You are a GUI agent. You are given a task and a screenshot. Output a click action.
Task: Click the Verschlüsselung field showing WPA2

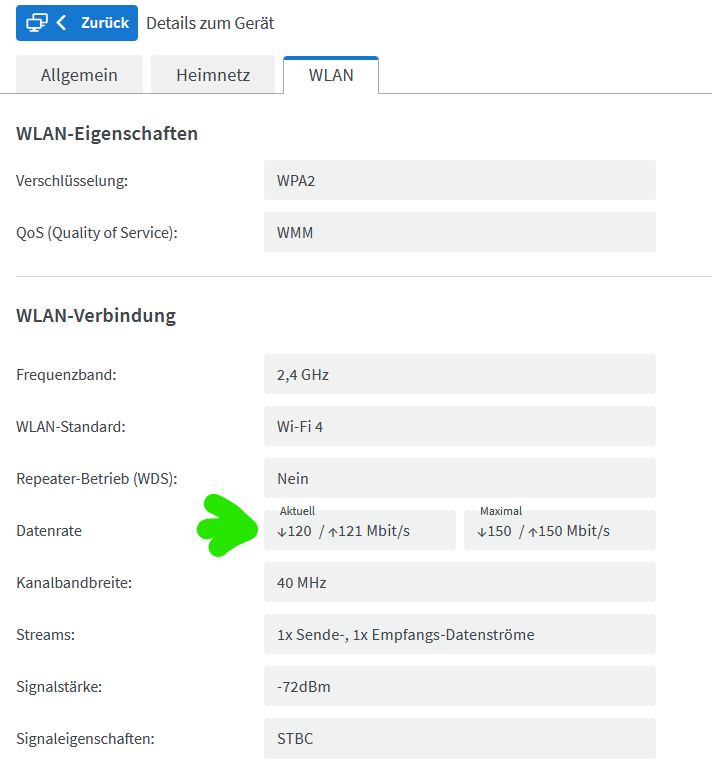[x=459, y=181]
